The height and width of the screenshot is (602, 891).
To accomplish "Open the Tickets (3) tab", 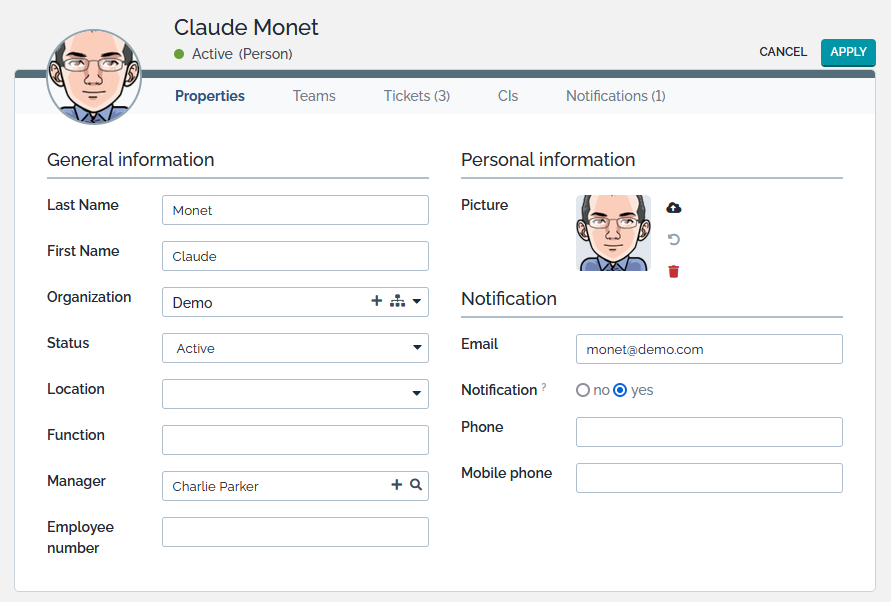I will [x=416, y=95].
